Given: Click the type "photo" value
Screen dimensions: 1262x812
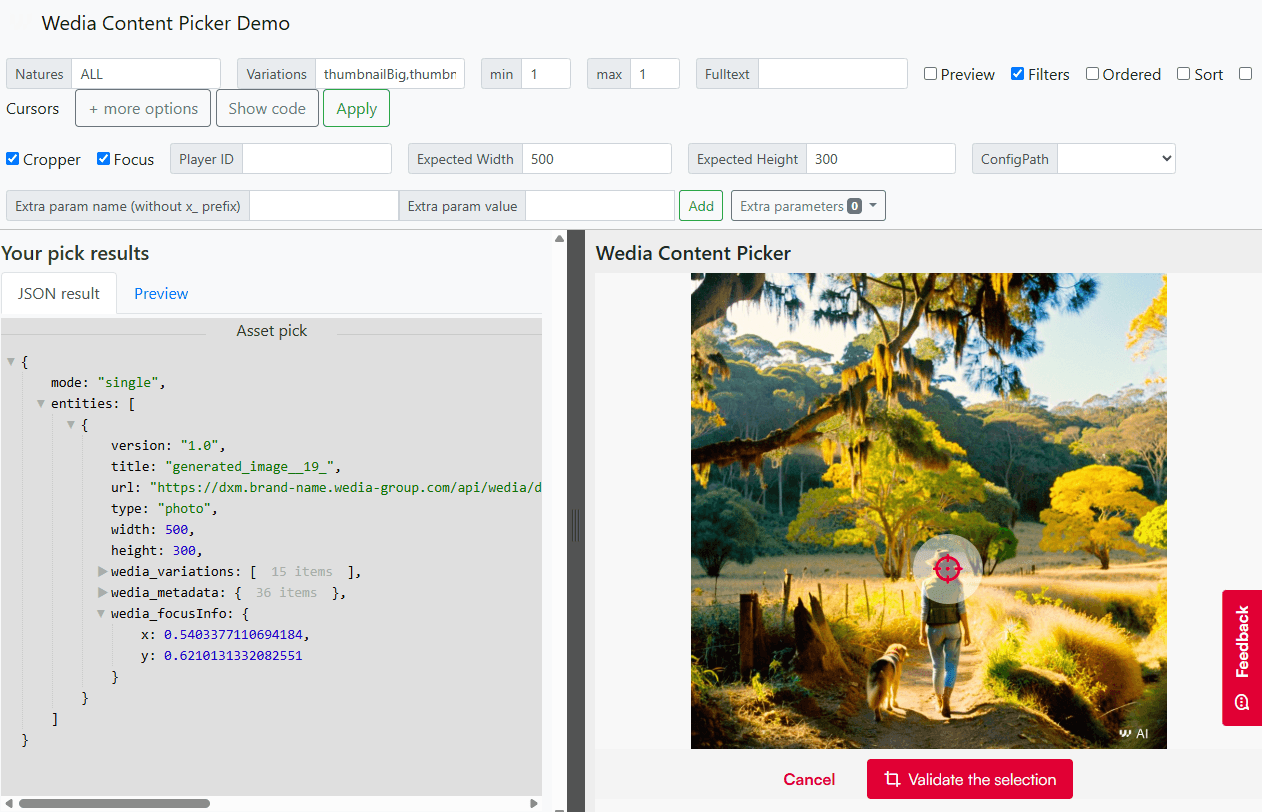Looking at the screenshot, I should (186, 508).
